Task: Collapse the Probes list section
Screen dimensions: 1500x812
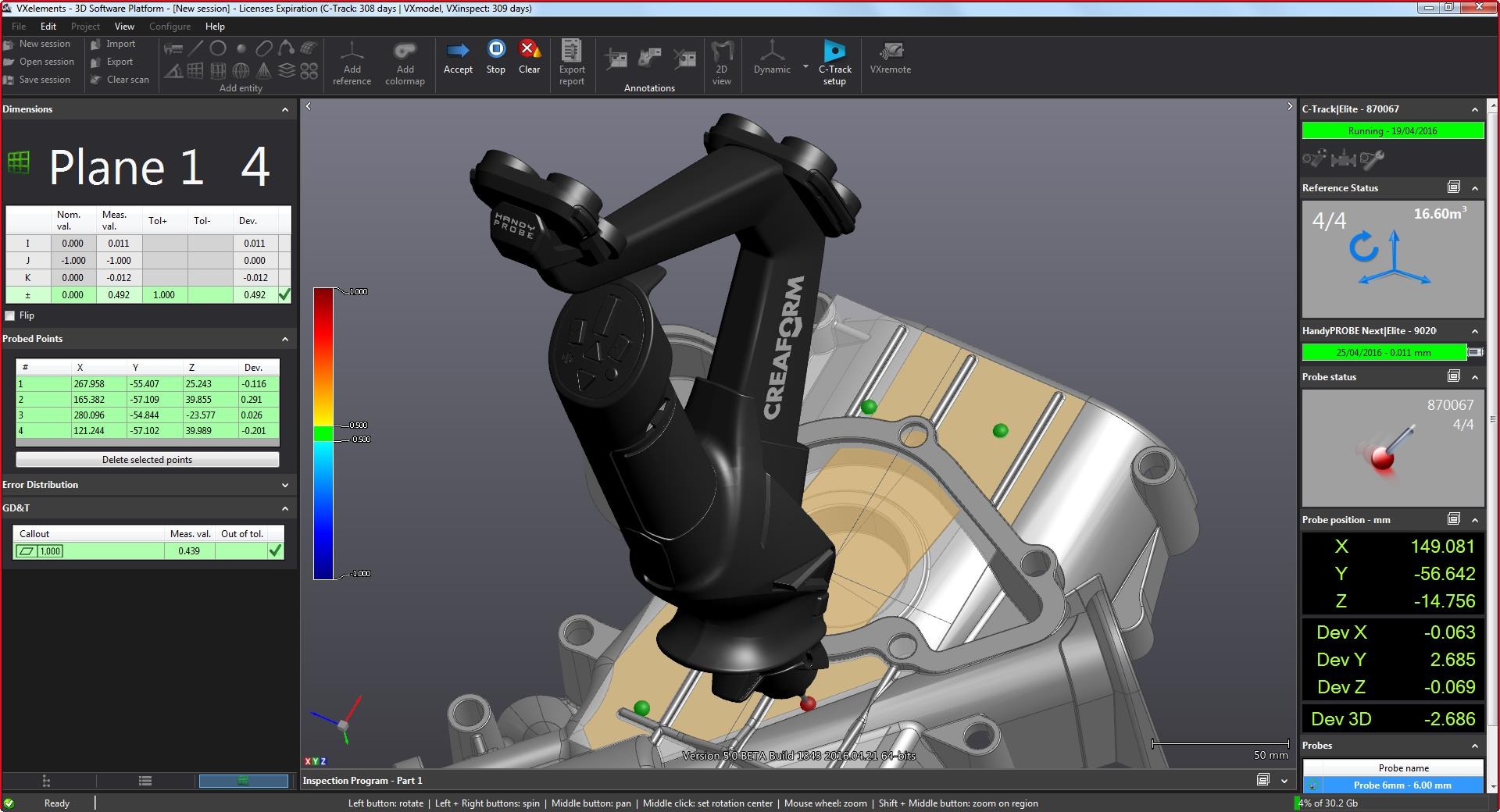Action: (x=1475, y=746)
